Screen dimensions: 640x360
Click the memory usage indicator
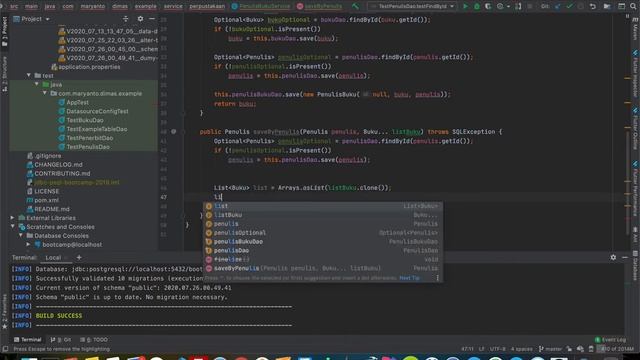click(x=616, y=349)
